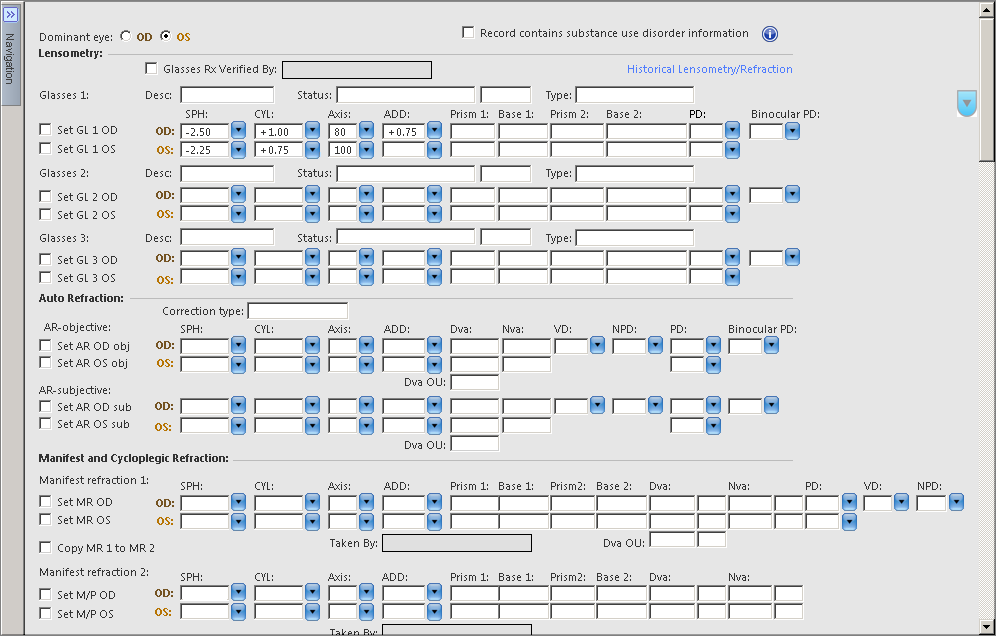Enable Copy MR 1 to MR 2
Viewport: 996px width, 636px height.
pos(45,547)
